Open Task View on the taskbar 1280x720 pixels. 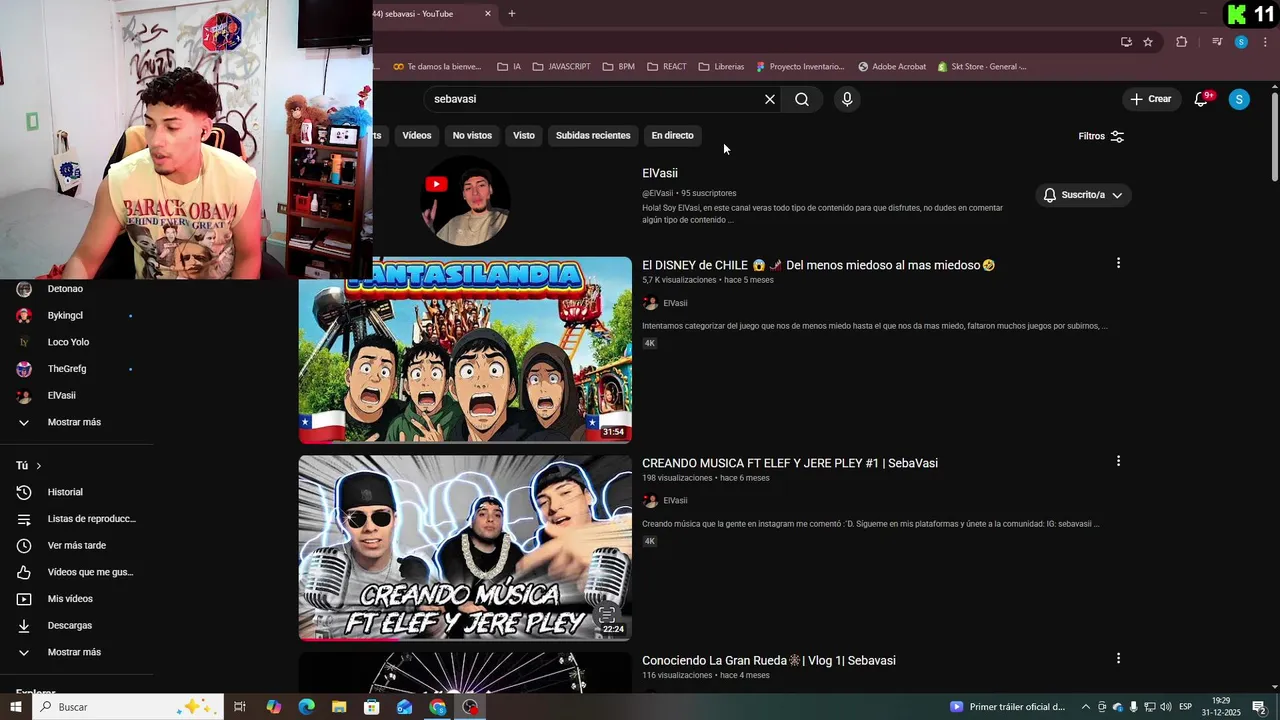pos(240,707)
